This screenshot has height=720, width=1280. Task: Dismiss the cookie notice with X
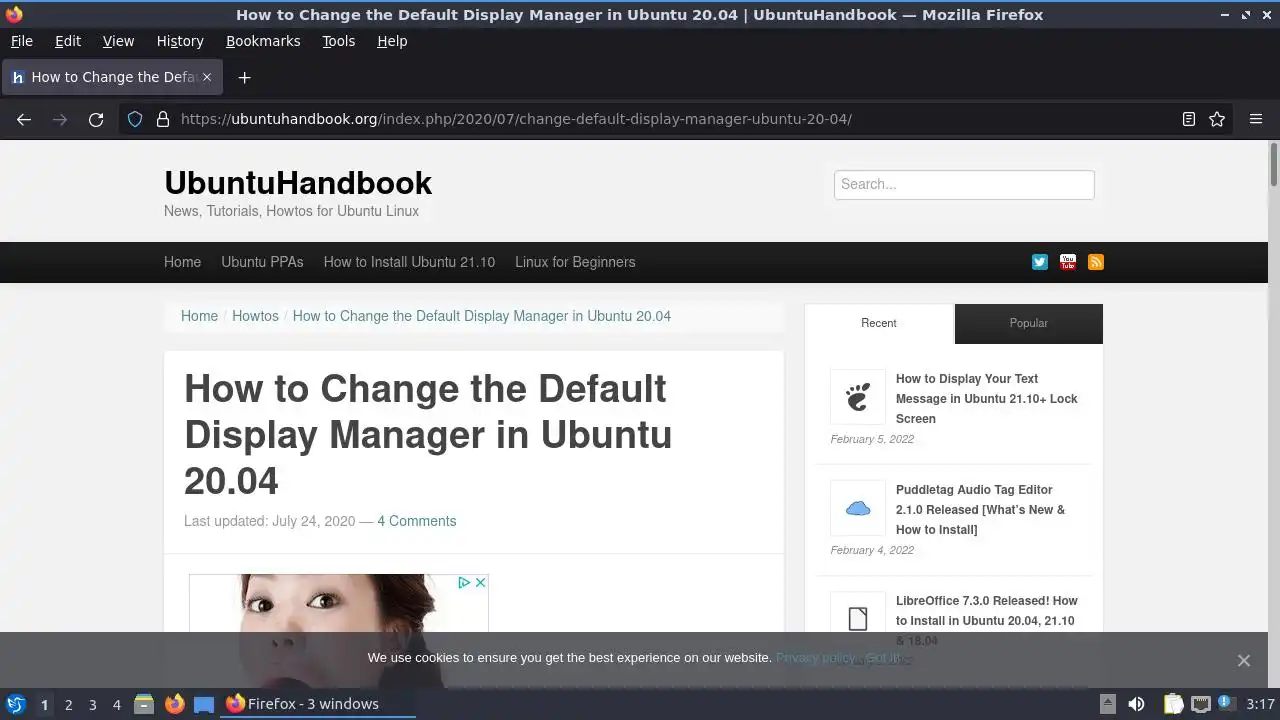click(x=1243, y=660)
